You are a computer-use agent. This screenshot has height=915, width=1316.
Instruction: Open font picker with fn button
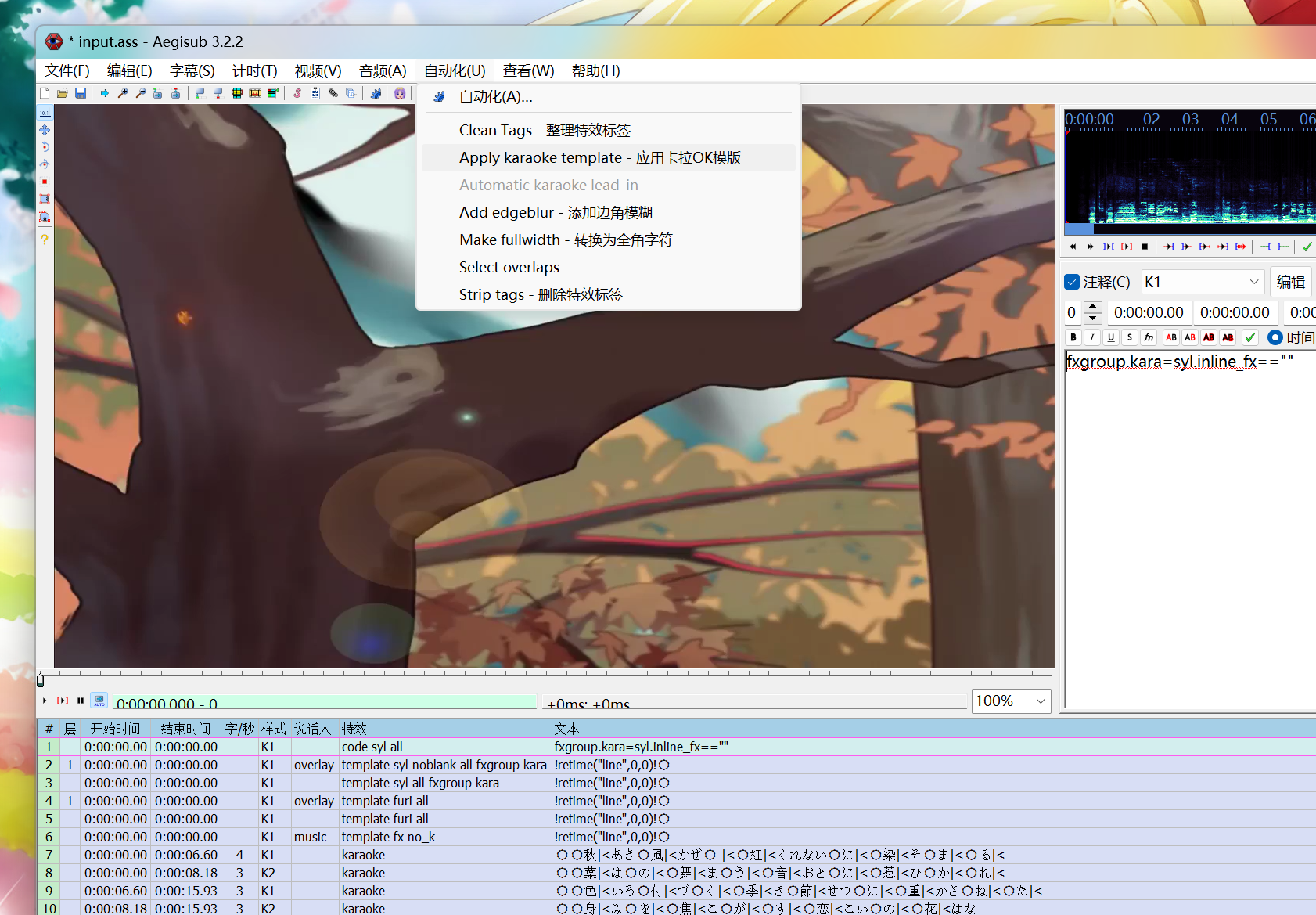[x=1149, y=337]
